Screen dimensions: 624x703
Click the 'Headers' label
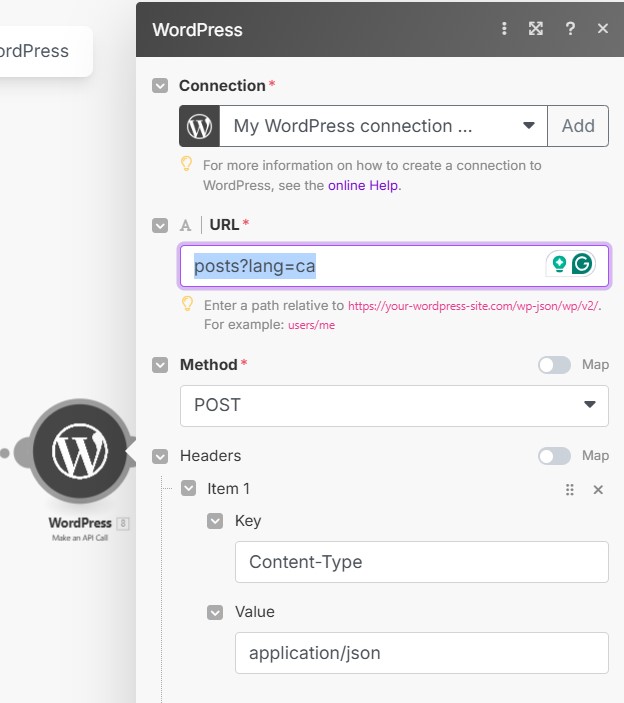click(x=210, y=456)
